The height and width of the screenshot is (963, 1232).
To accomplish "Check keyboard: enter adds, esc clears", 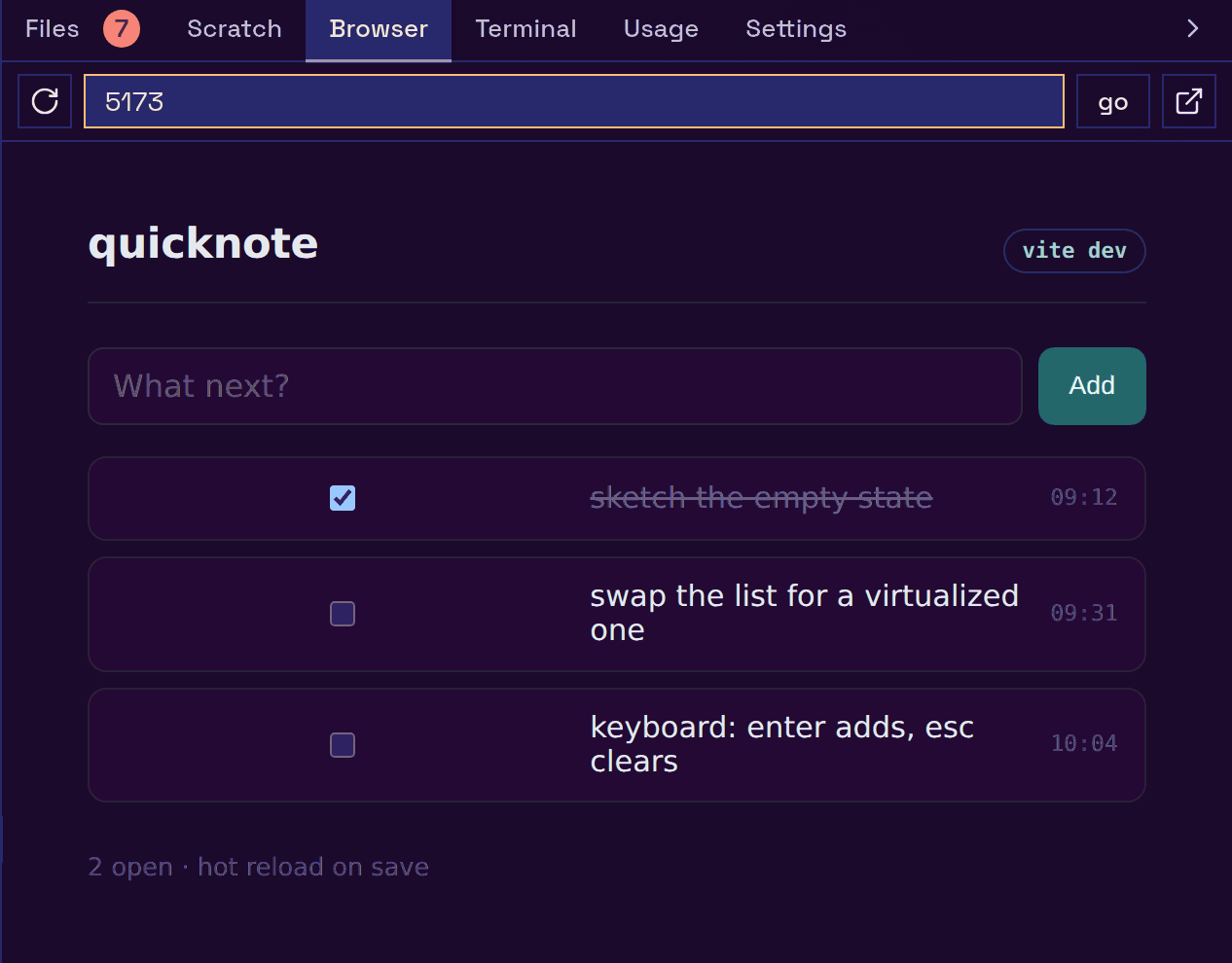I will pos(343,745).
